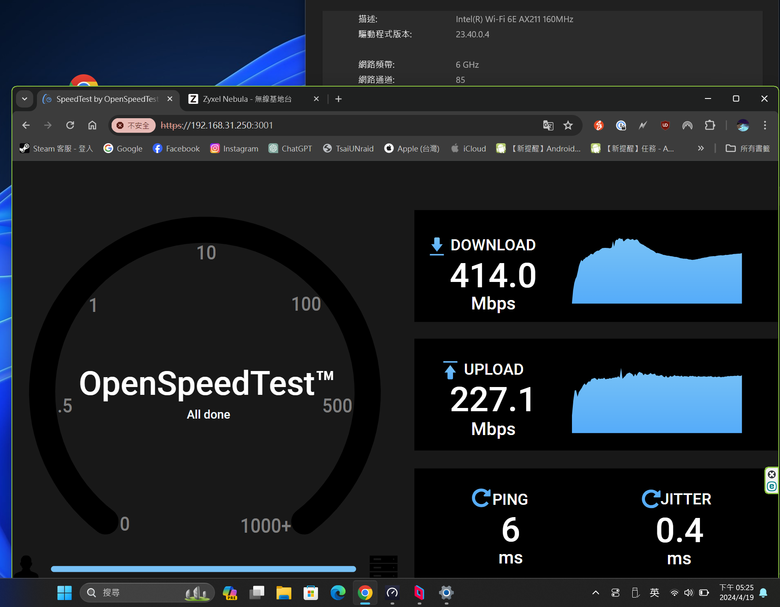Open the 所有書籤 bookmarks folder
This screenshot has height=607, width=780.
747,148
